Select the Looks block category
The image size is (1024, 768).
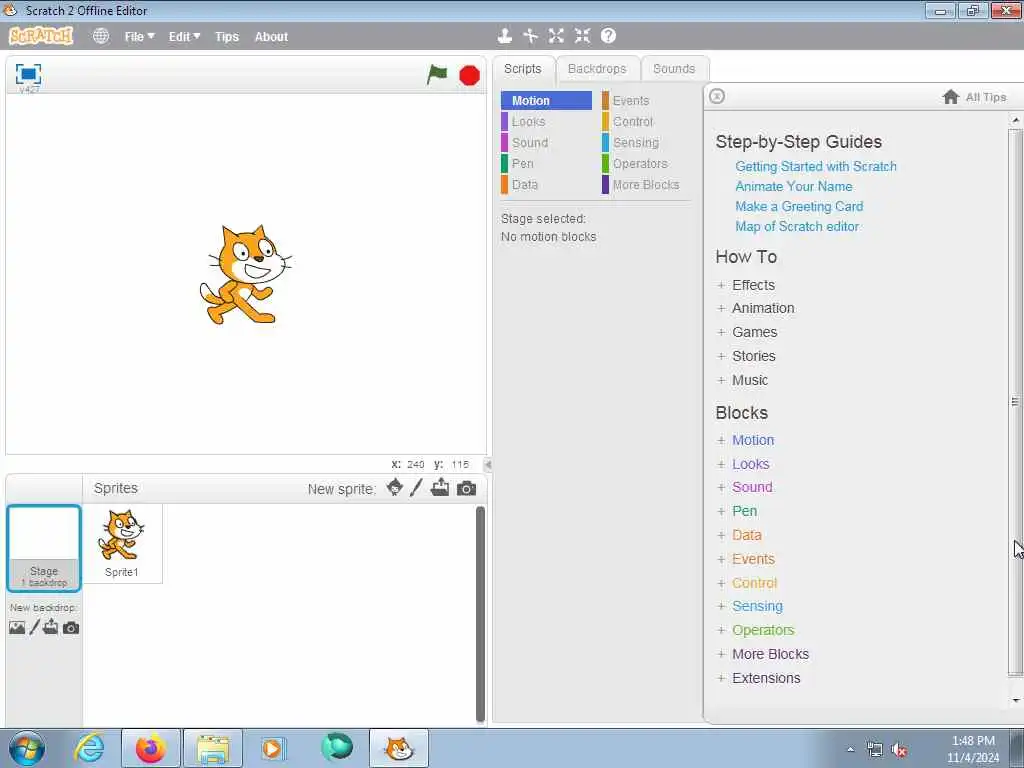point(547,121)
